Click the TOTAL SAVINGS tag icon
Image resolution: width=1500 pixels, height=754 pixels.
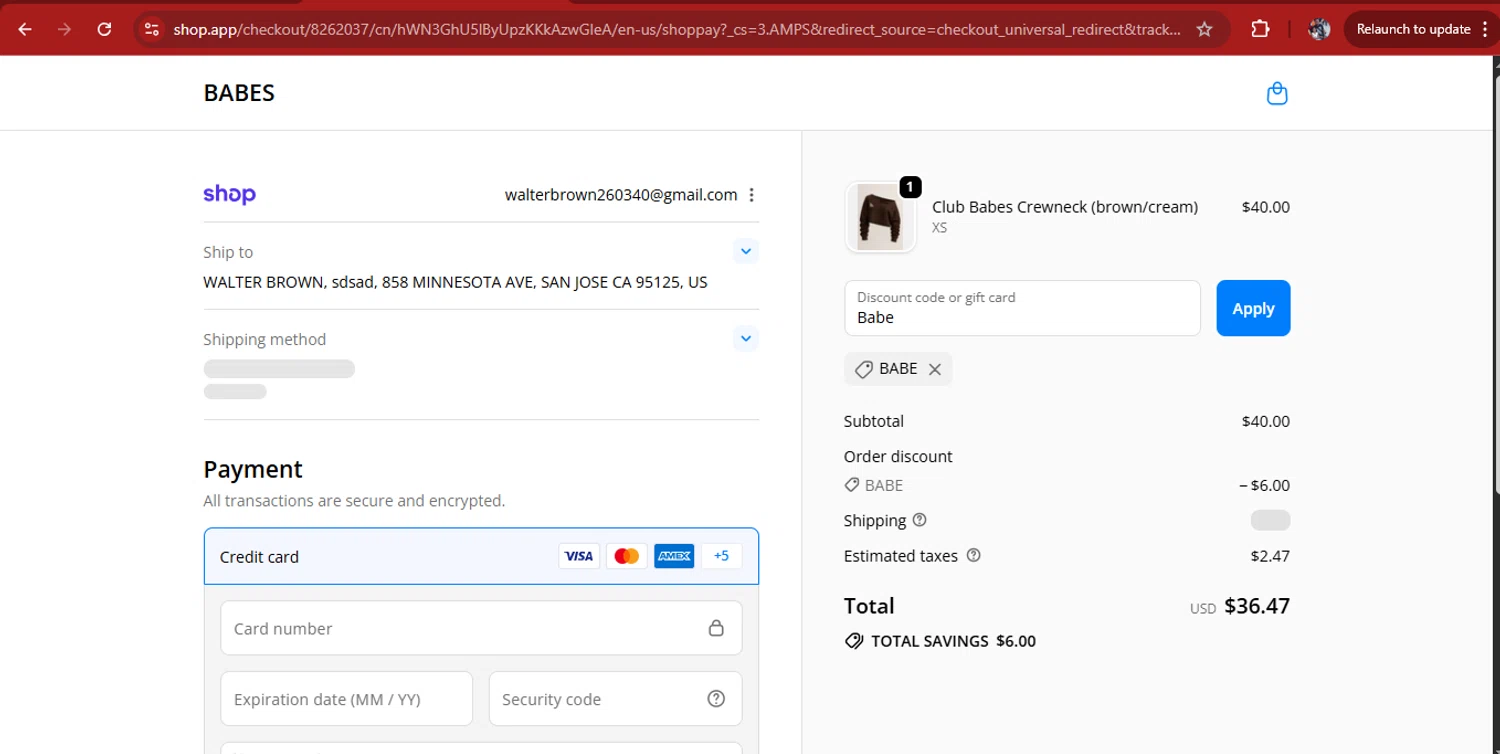coord(854,641)
